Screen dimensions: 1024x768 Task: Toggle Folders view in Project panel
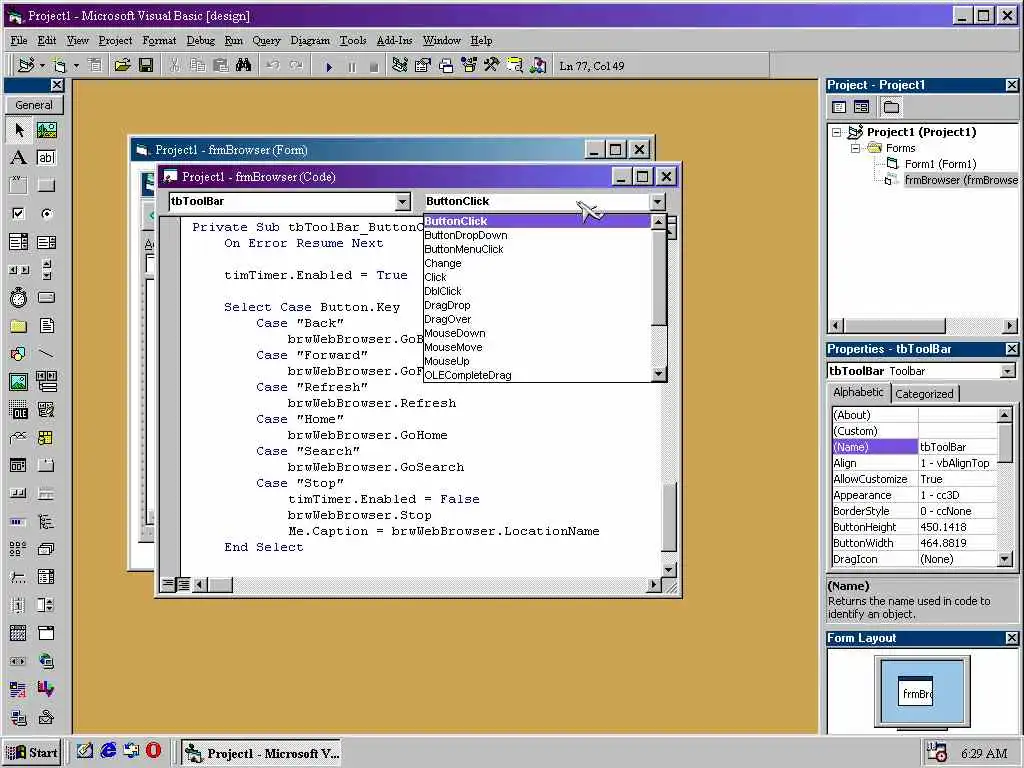pyautogui.click(x=891, y=107)
